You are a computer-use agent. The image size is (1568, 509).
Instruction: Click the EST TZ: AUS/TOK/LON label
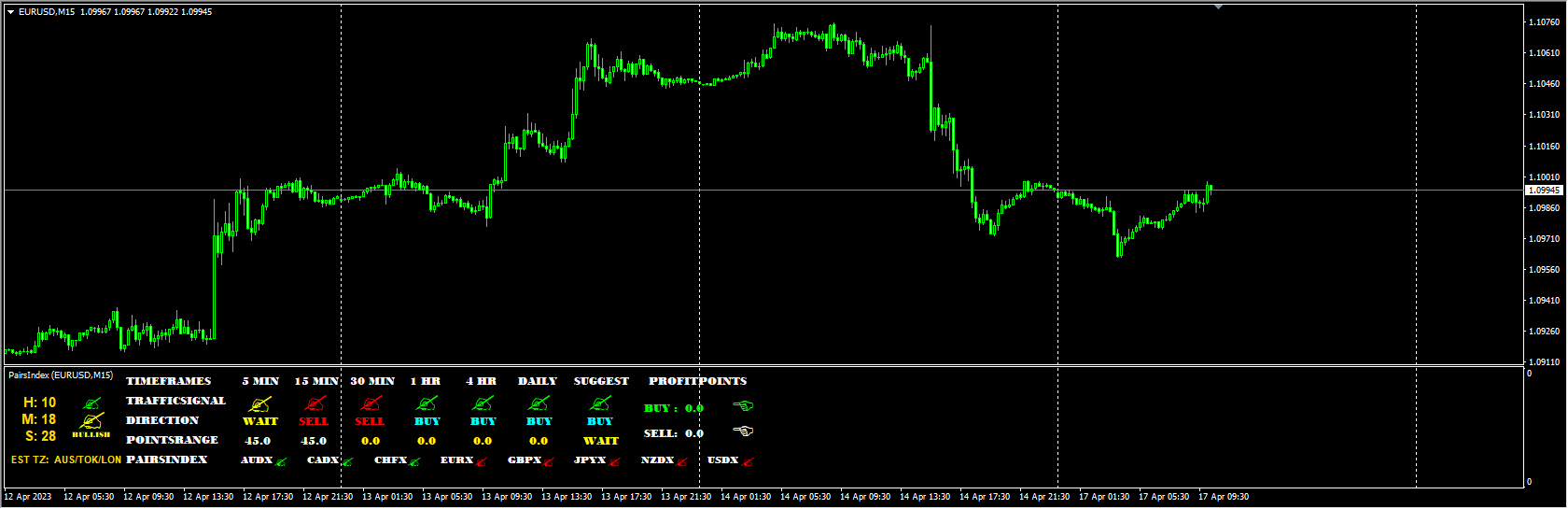coord(66,460)
